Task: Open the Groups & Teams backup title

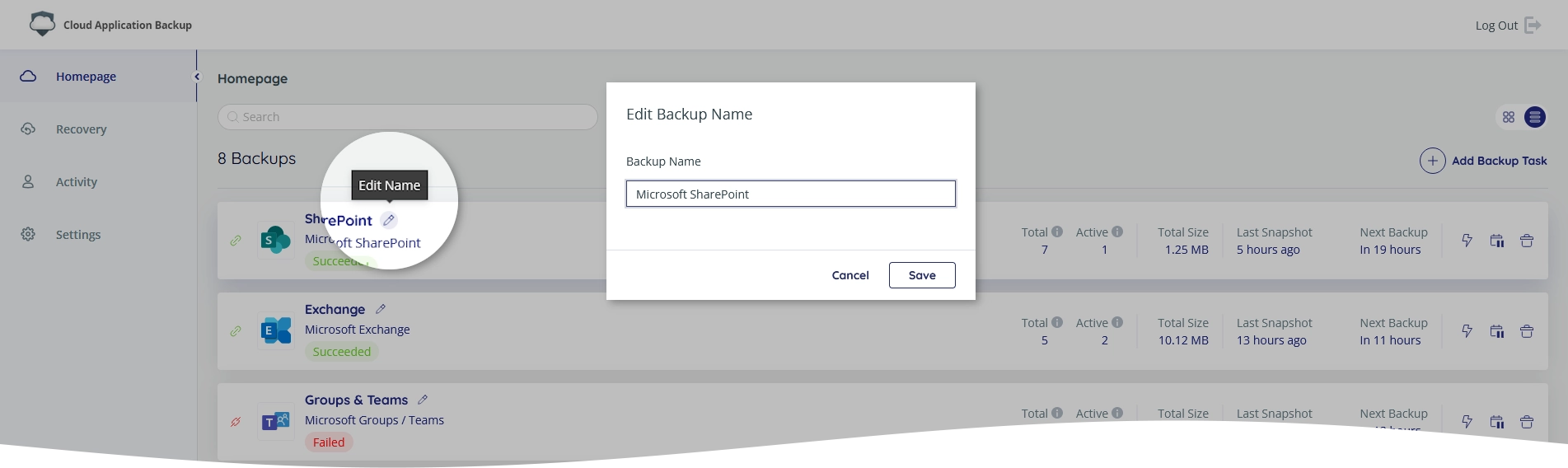Action: (x=356, y=400)
